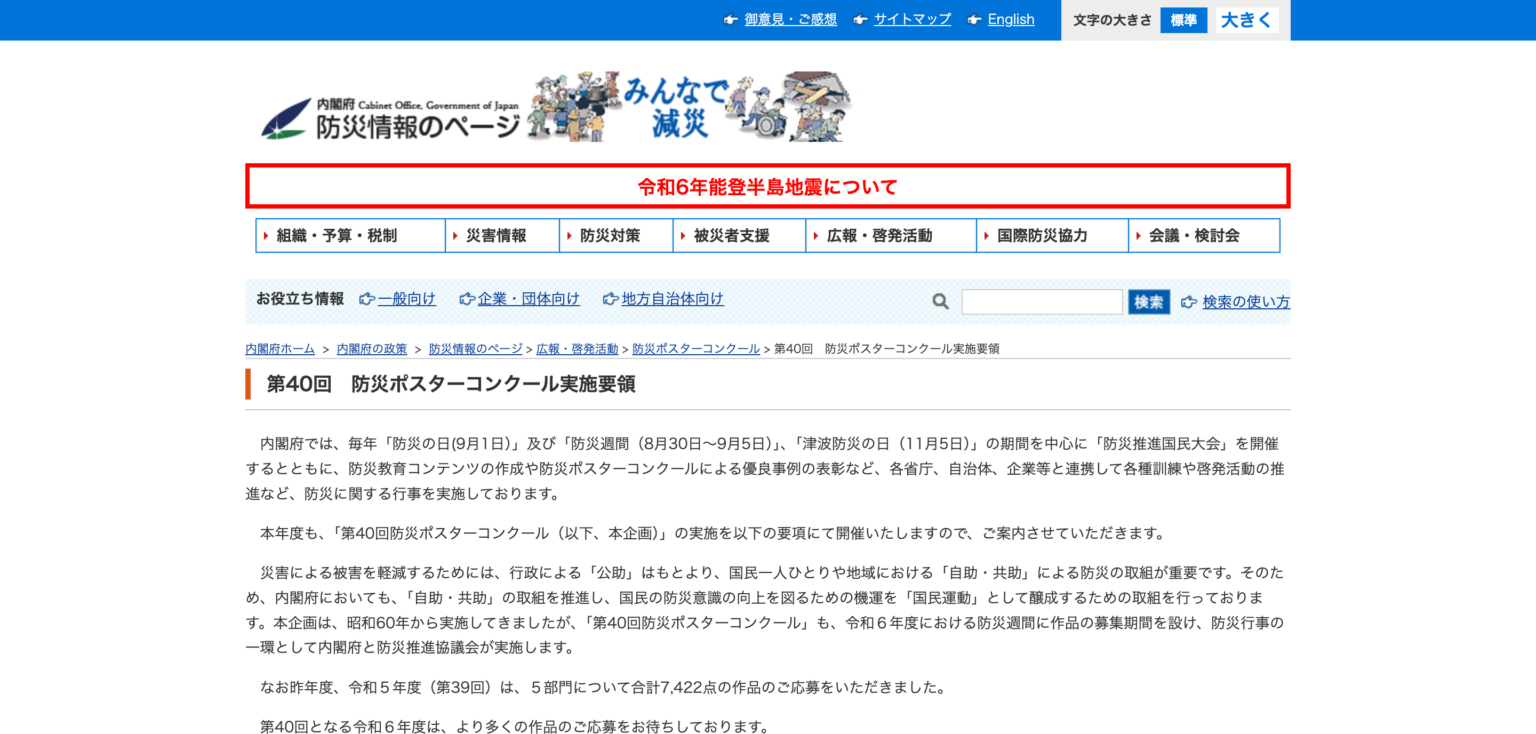Image resolution: width=1536 pixels, height=734 pixels.
Task: Click the 検索 search button
Action: click(1149, 302)
